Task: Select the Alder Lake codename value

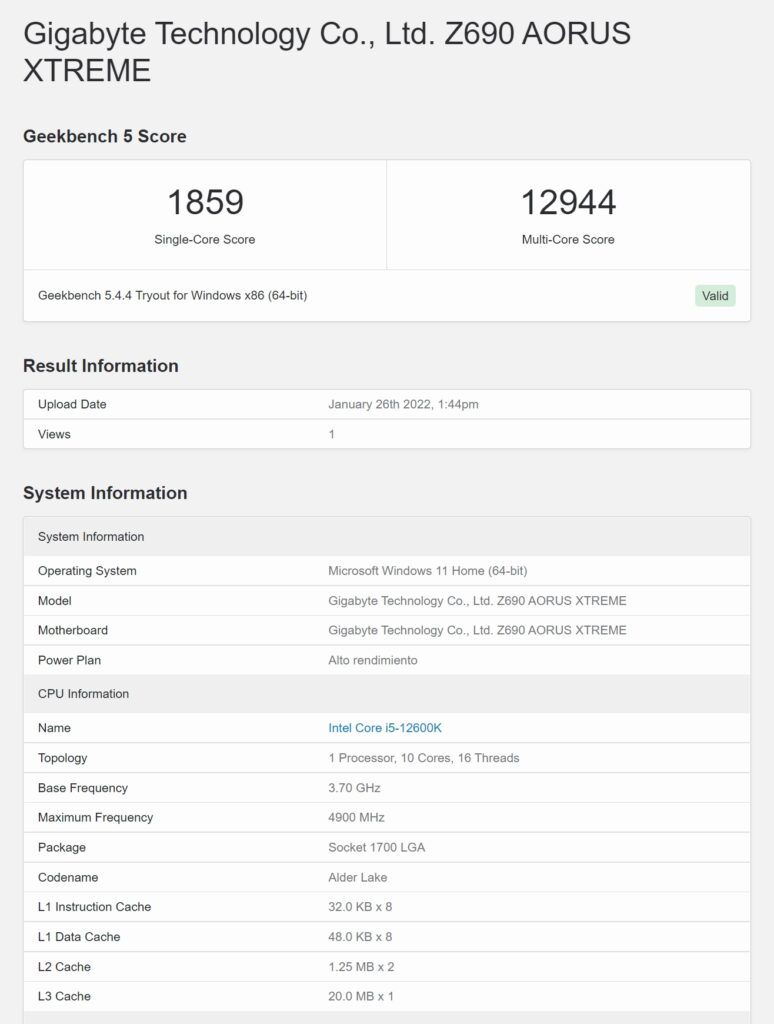Action: click(357, 877)
